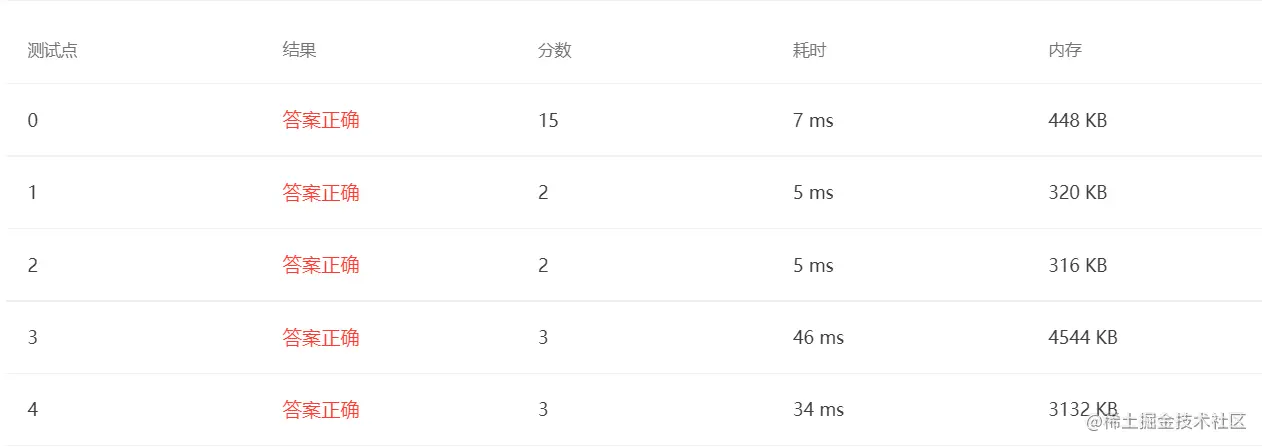Select 答案正确 result for test point 0
Image resolution: width=1262 pixels, height=447 pixels.
321,121
